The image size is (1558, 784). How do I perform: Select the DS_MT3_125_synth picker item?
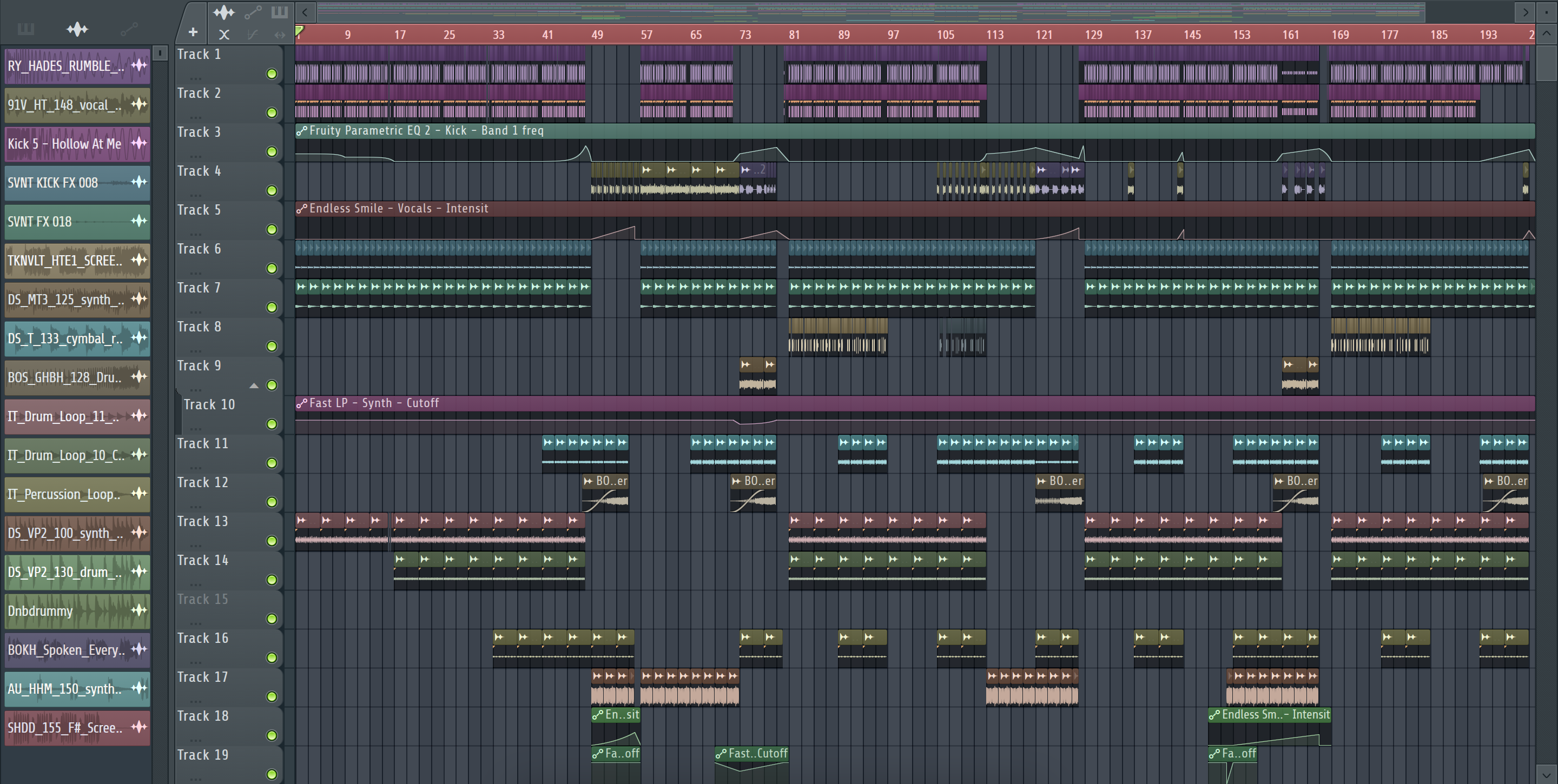(77, 299)
